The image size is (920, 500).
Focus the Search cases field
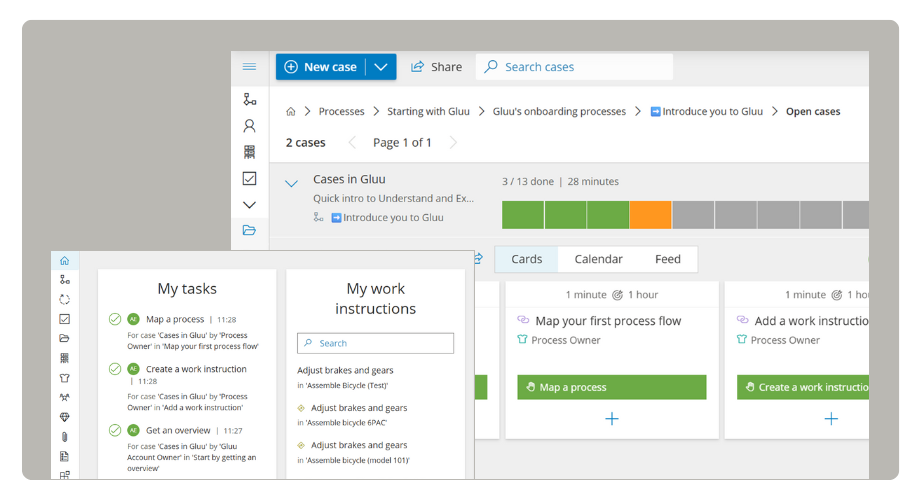point(574,67)
